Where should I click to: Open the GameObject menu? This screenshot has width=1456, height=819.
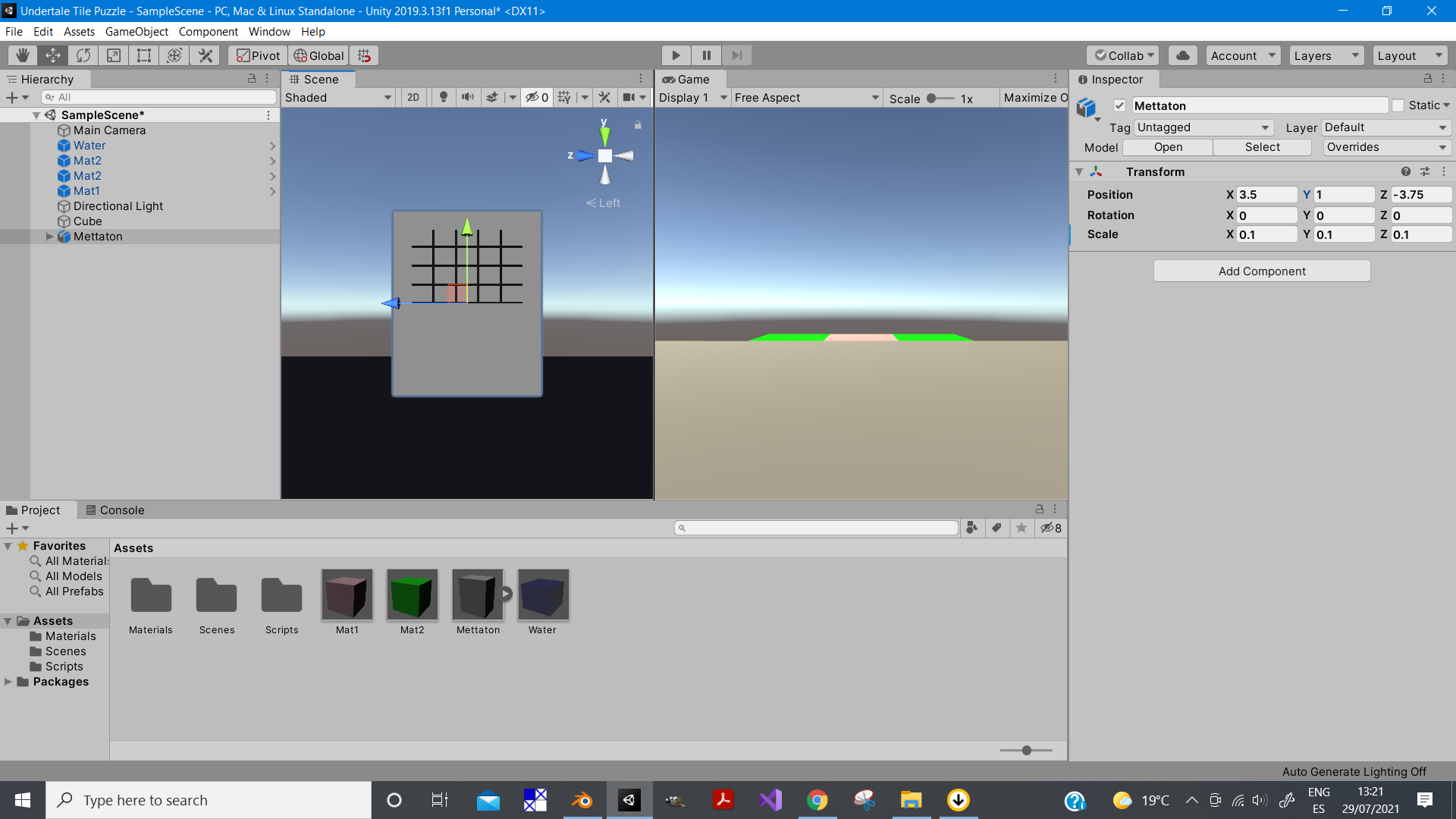pos(136,31)
